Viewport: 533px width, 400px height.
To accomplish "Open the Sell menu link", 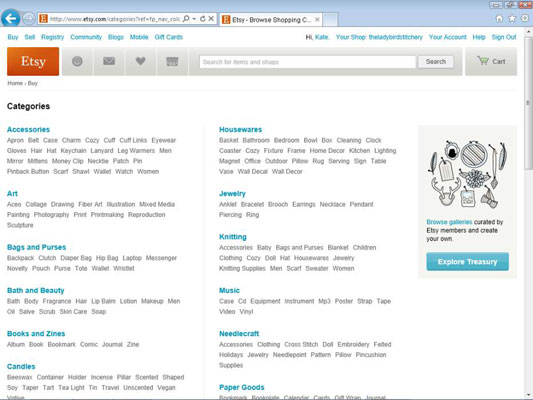I will [x=30, y=37].
